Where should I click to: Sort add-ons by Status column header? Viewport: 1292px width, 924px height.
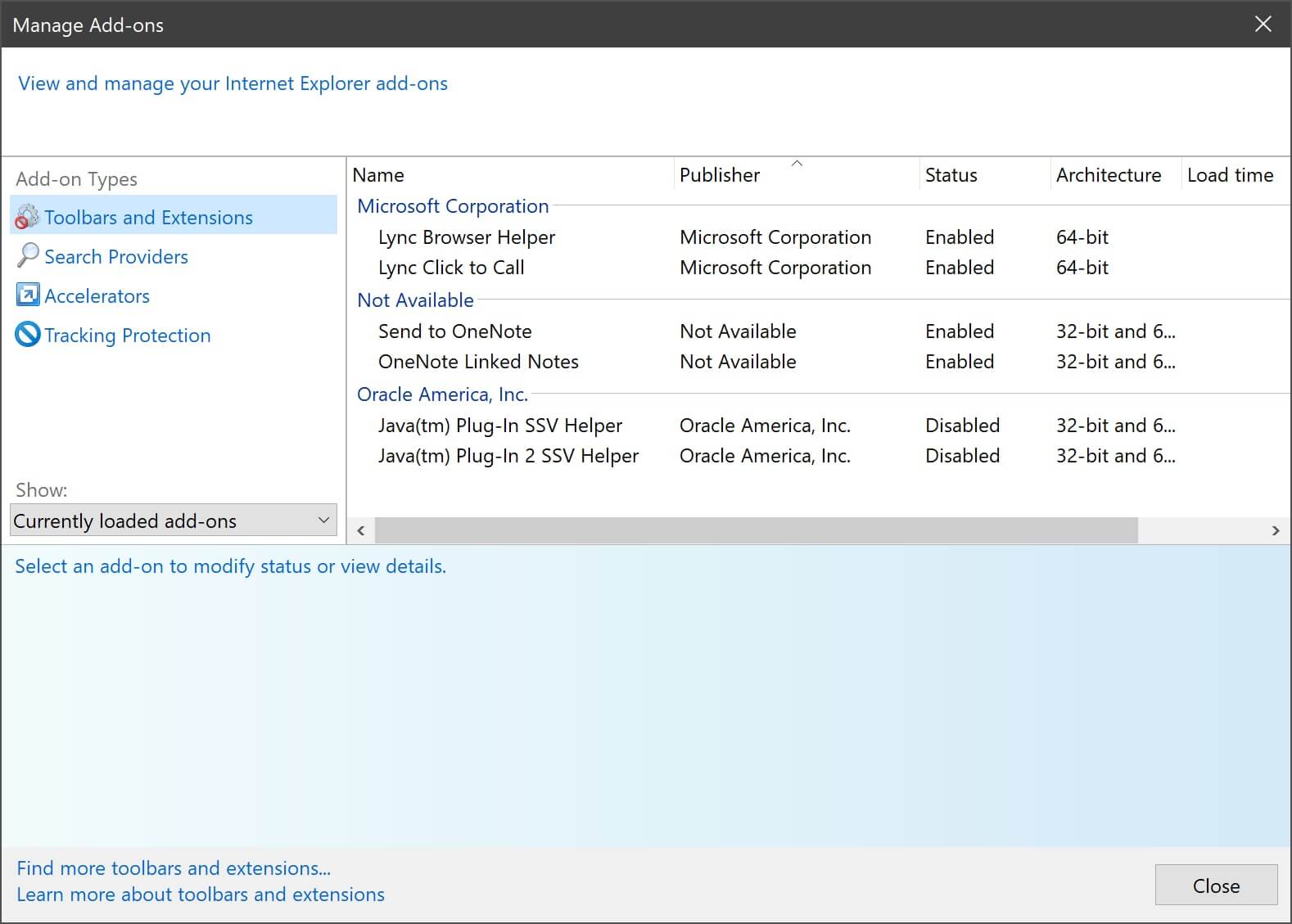[951, 175]
